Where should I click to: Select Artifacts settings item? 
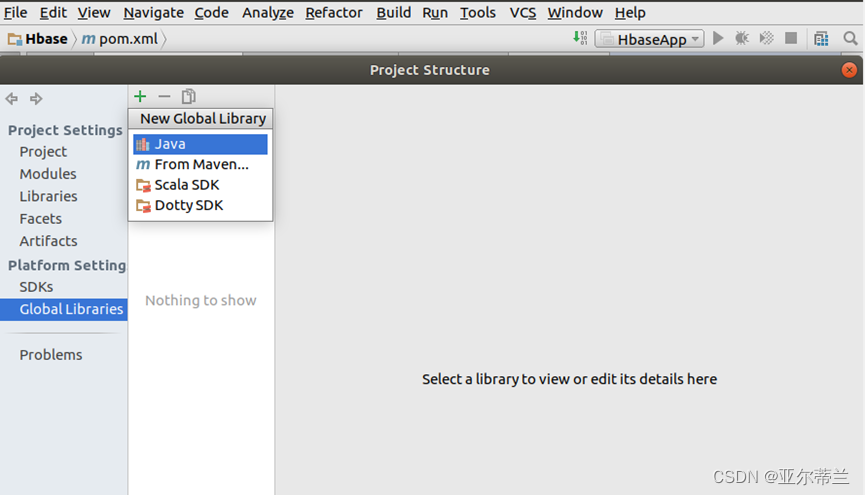coord(49,241)
